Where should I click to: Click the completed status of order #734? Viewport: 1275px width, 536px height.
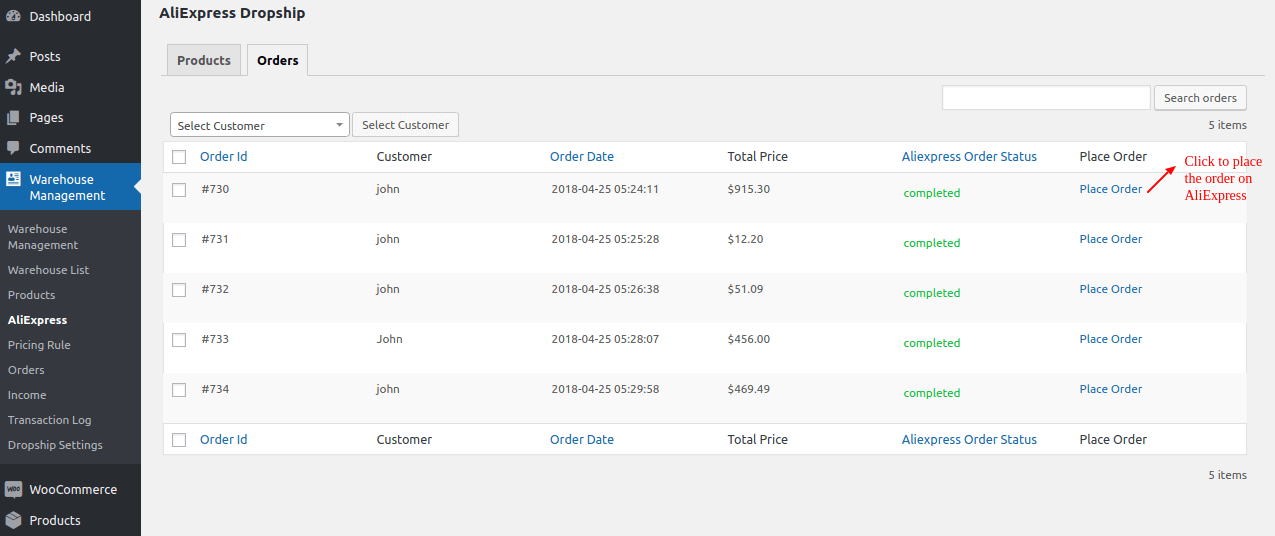(x=932, y=393)
